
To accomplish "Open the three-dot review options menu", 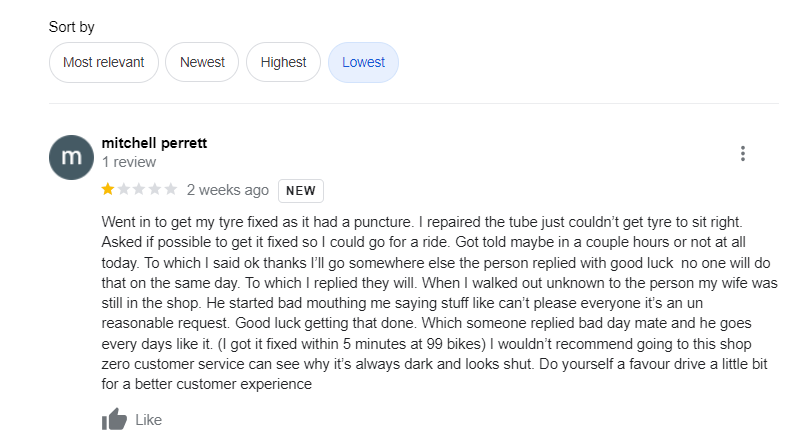I will coord(742,153).
